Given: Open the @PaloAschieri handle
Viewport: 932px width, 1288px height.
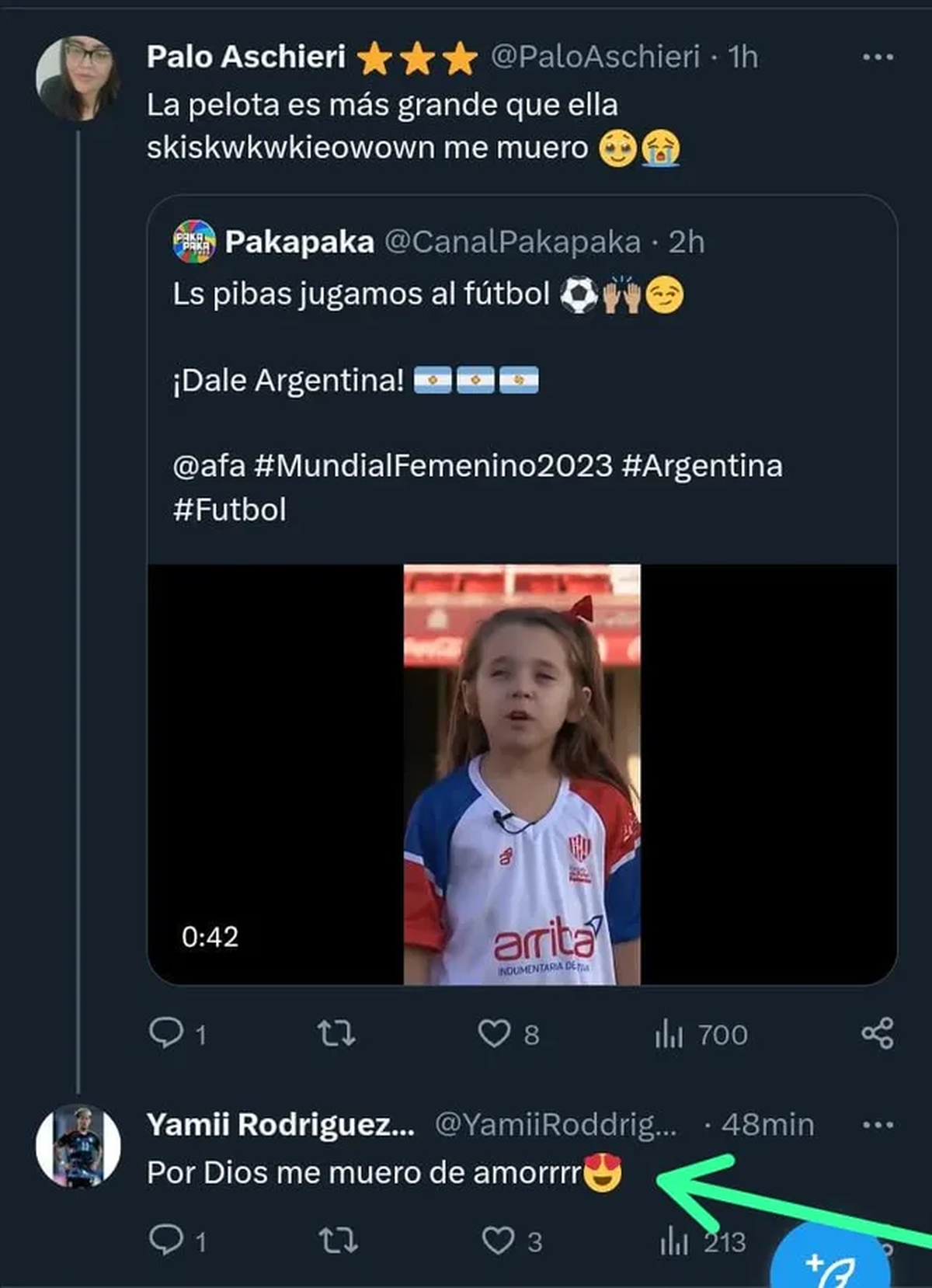Looking at the screenshot, I should (595, 57).
